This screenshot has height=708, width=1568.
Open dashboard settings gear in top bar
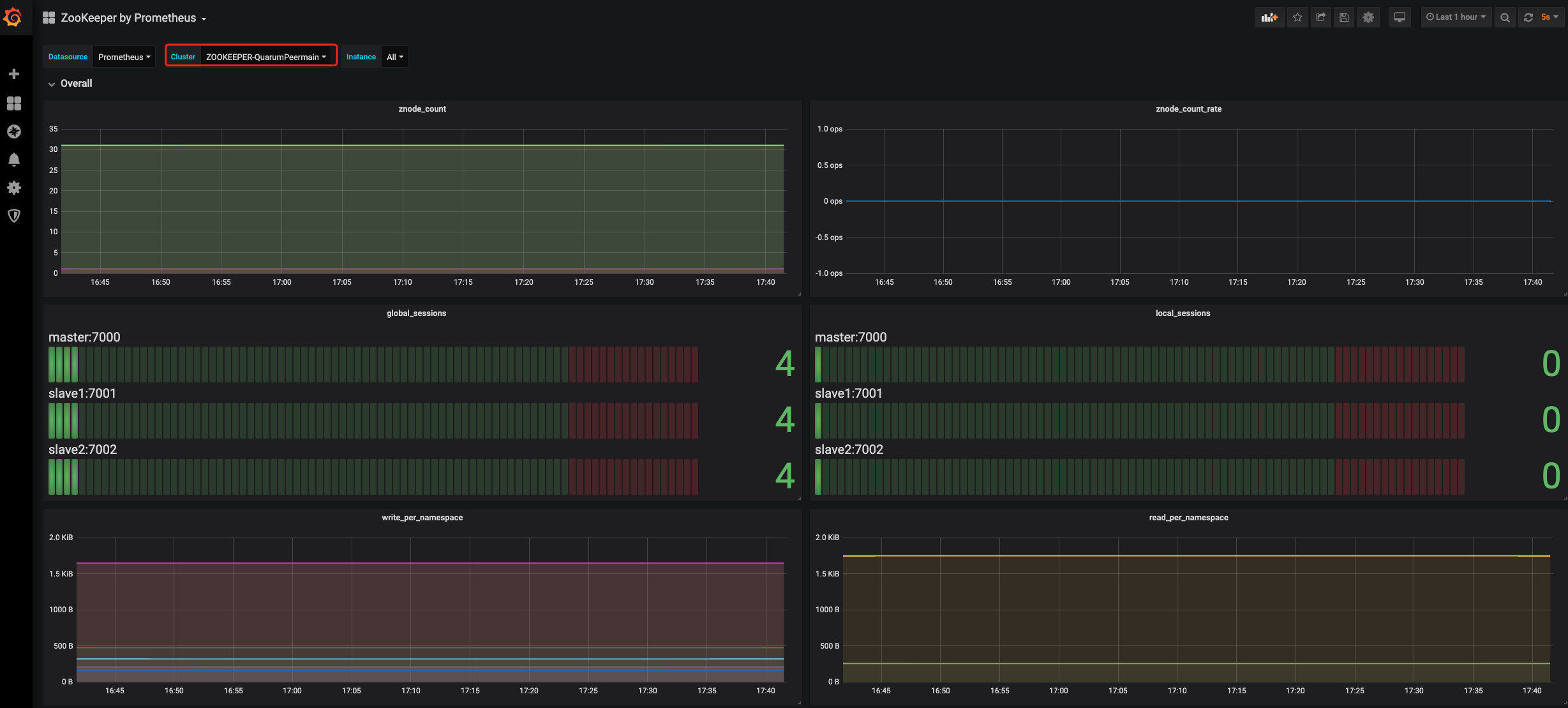point(1368,17)
